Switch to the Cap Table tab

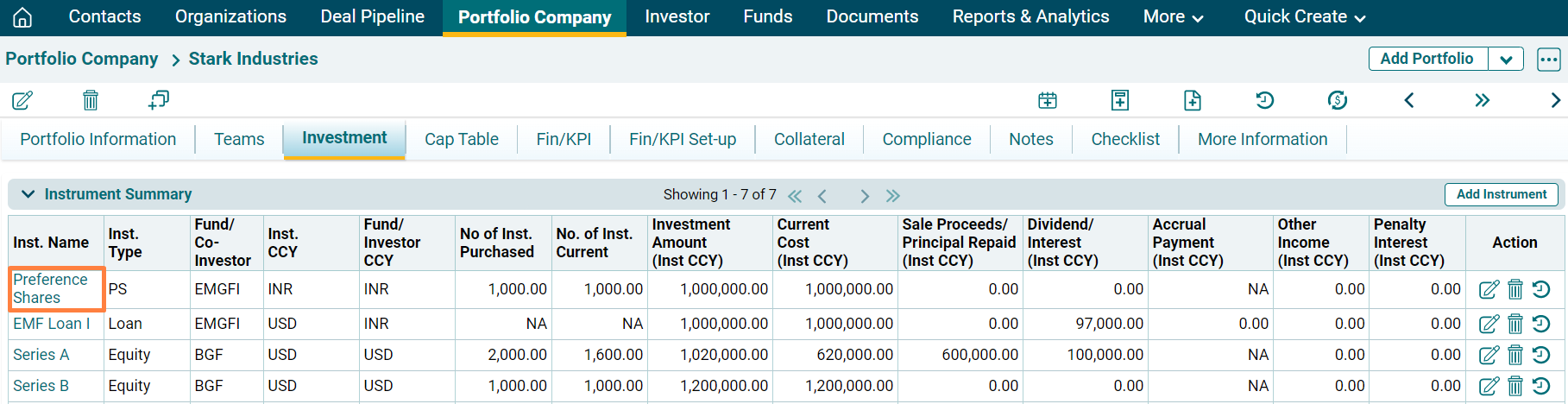pos(461,139)
